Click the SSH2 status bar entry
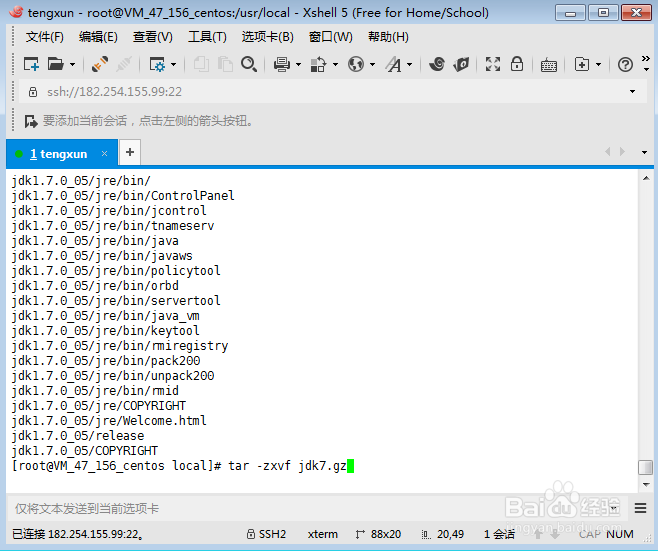 point(267,534)
